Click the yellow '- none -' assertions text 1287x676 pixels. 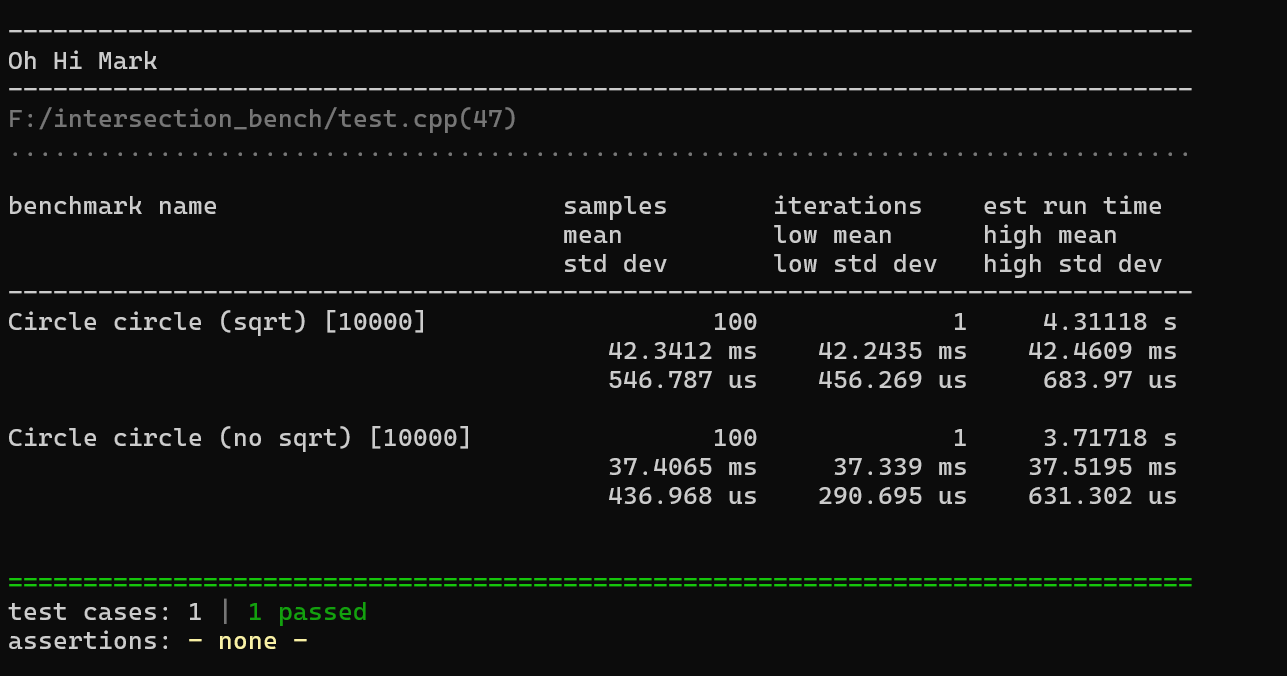[x=247, y=641]
